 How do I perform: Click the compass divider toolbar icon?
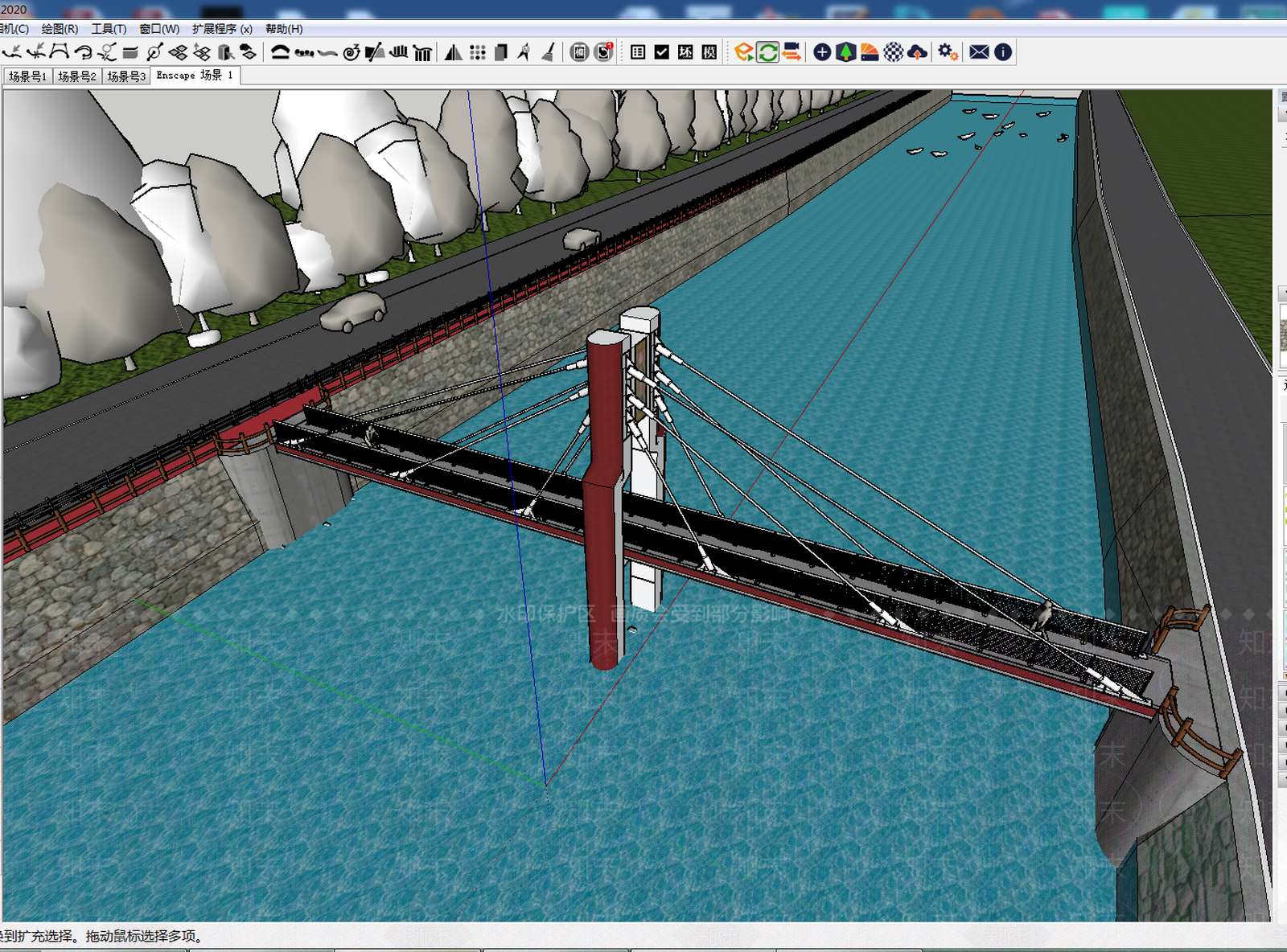click(x=524, y=52)
